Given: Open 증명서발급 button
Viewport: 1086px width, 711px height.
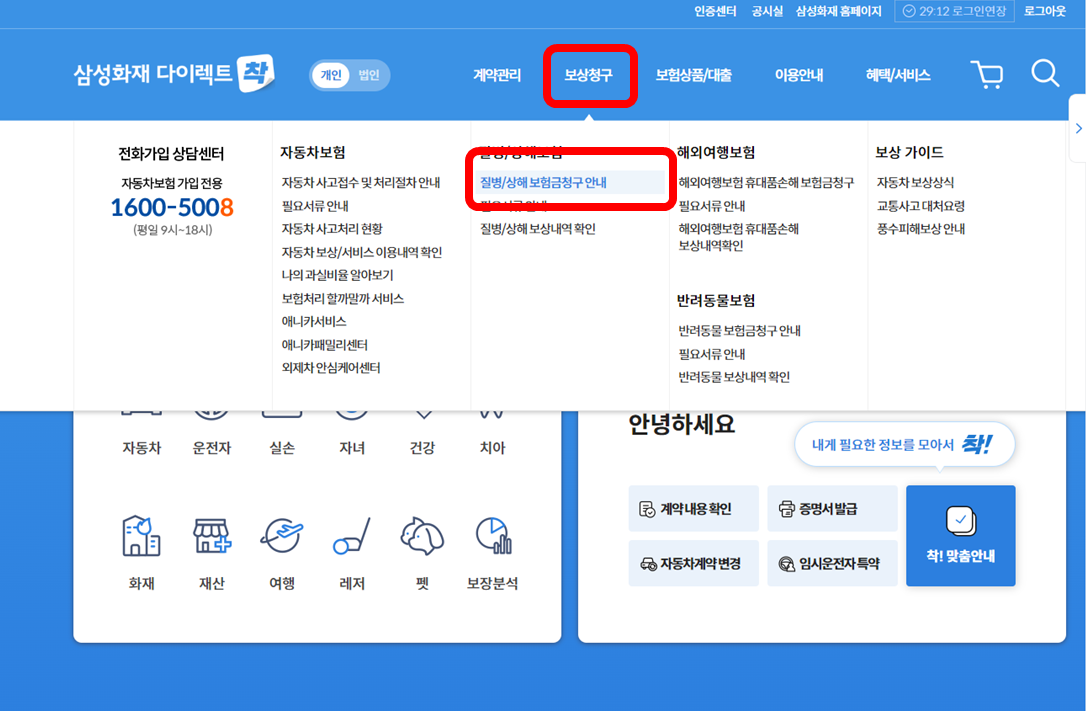Looking at the screenshot, I should pos(832,508).
